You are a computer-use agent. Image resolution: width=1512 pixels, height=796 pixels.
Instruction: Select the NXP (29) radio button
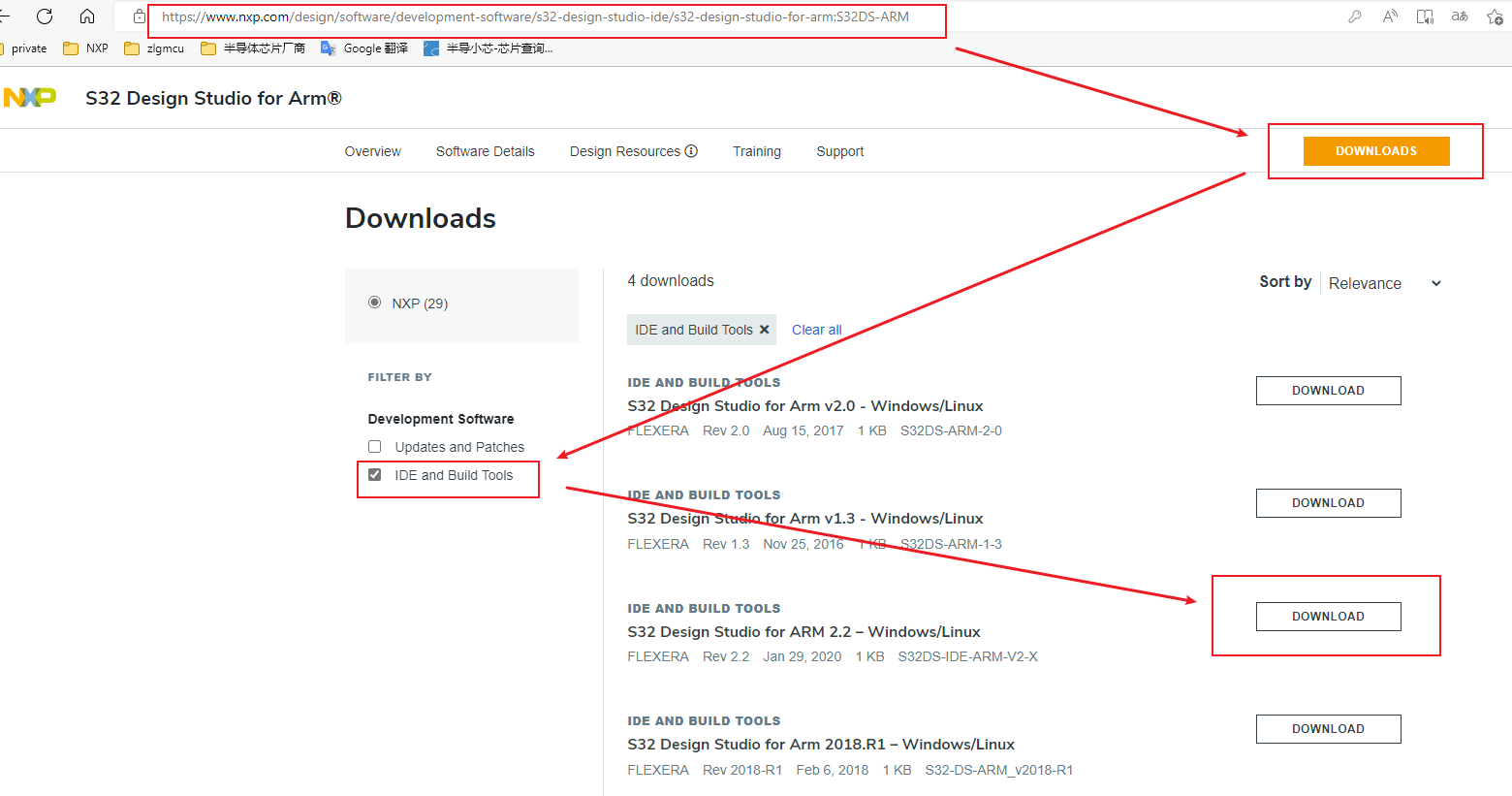tap(374, 302)
